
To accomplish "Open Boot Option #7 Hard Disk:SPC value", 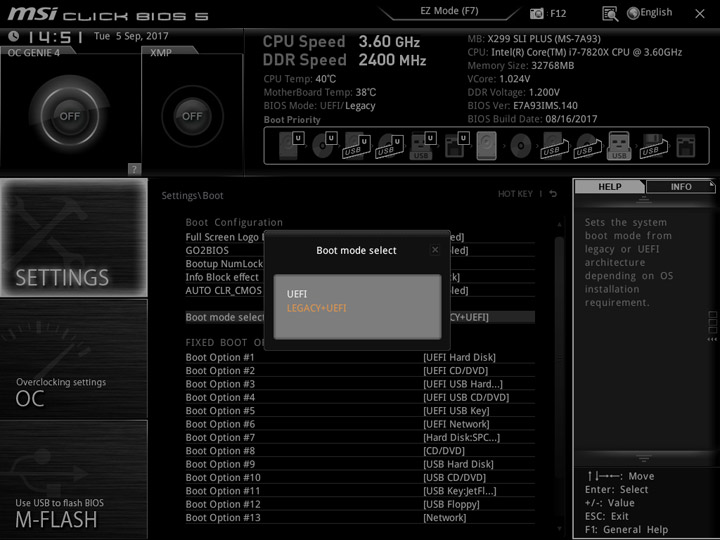I will pyautogui.click(x=461, y=437).
